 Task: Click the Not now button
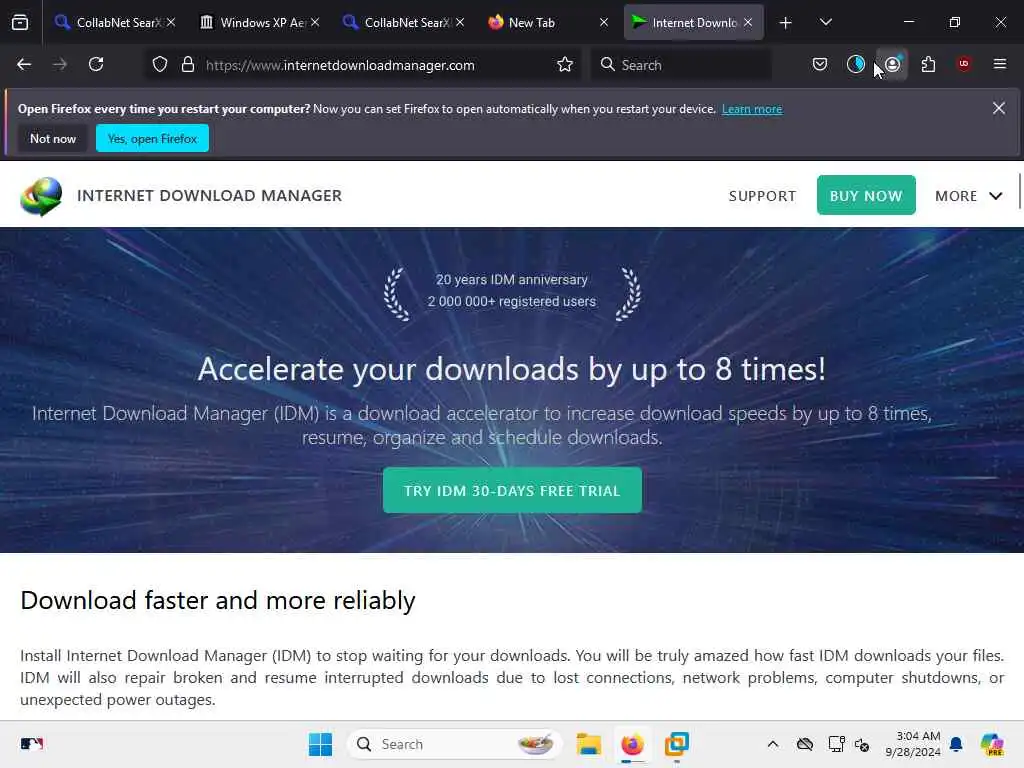[53, 138]
